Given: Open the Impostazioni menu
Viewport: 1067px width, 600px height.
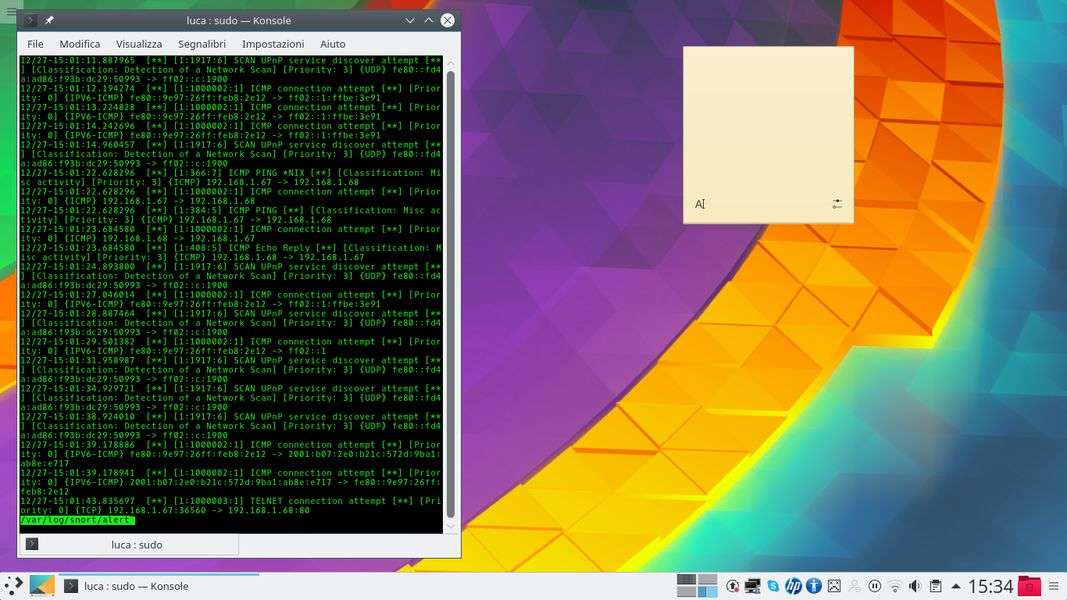Looking at the screenshot, I should [x=273, y=44].
